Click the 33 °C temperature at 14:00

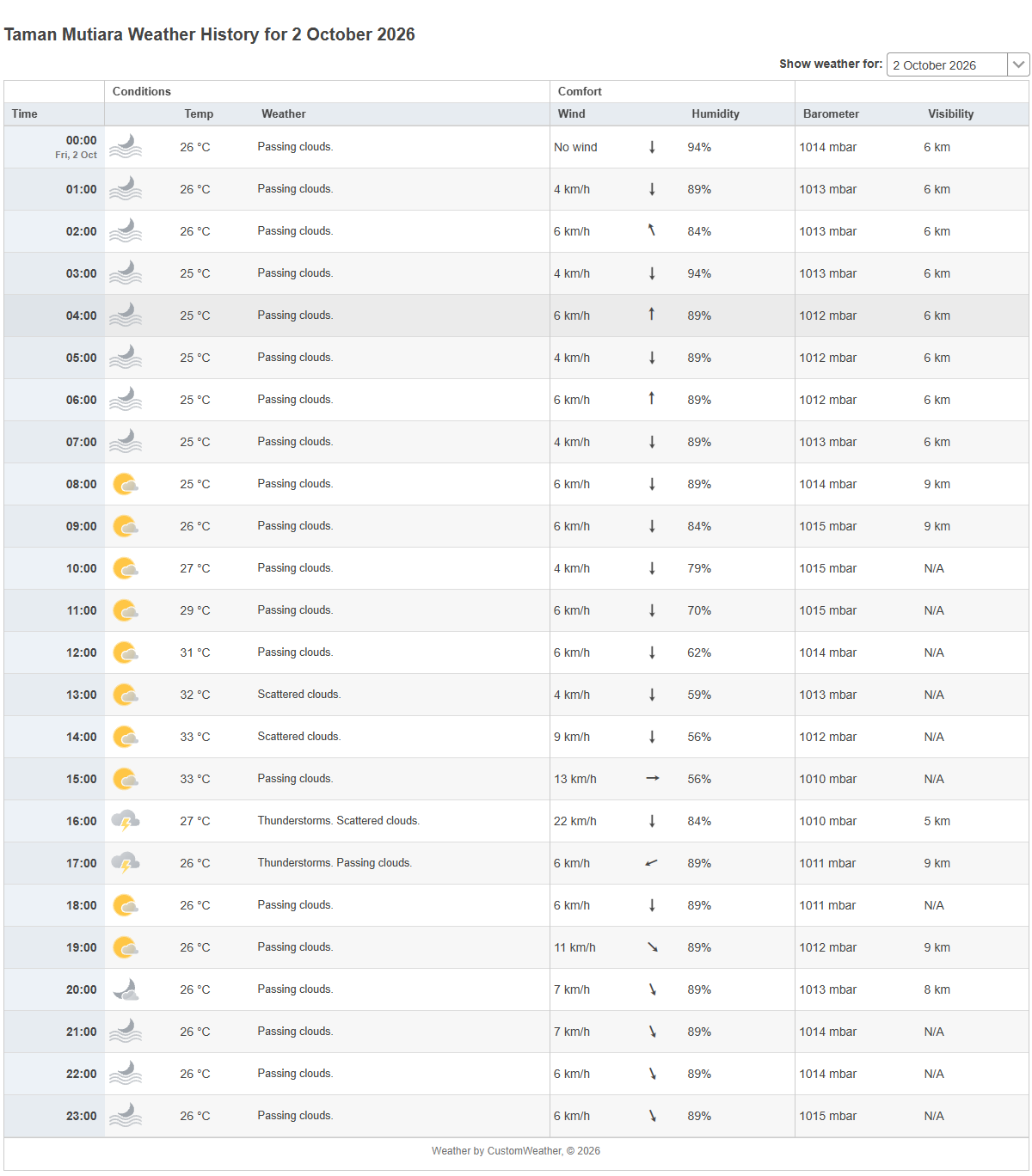tap(195, 737)
